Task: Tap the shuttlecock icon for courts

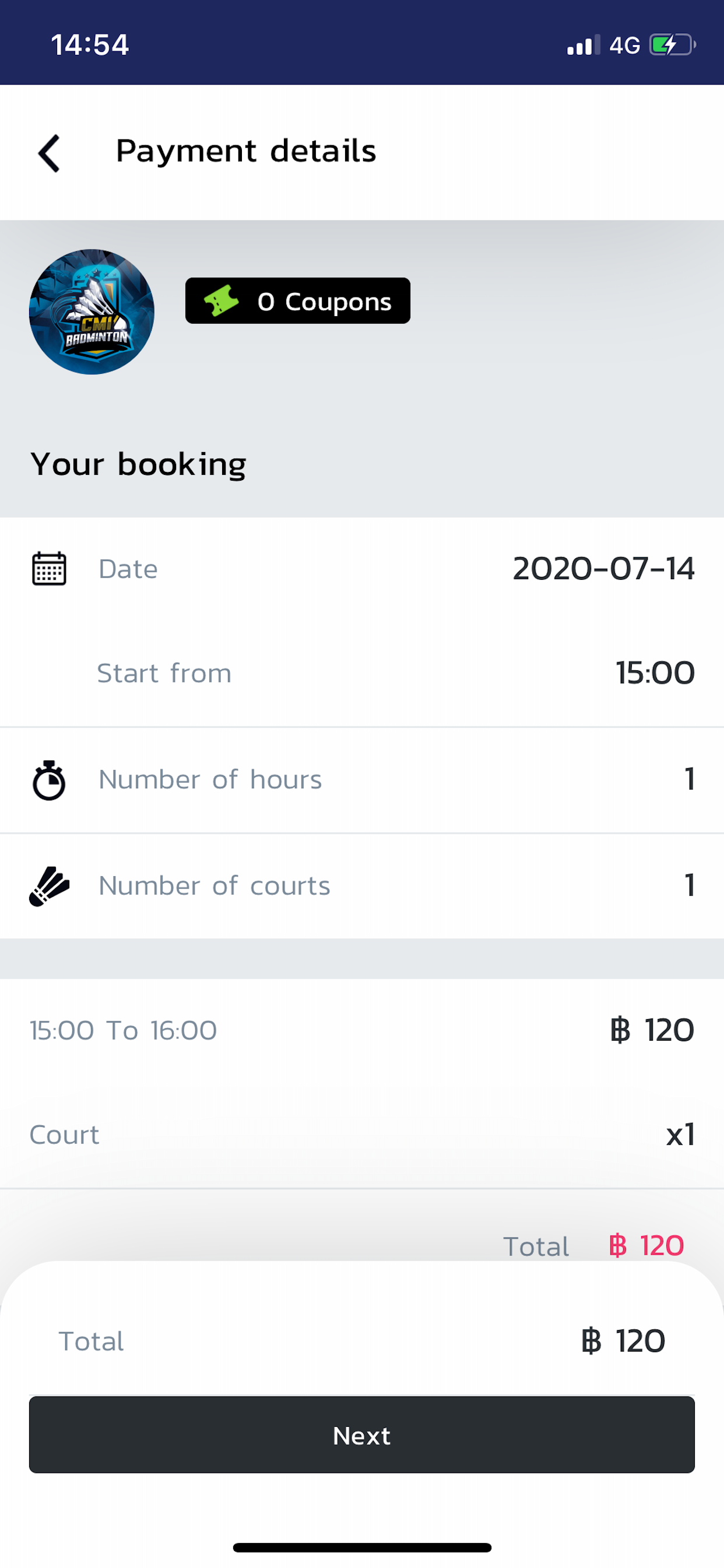Action: [x=50, y=885]
